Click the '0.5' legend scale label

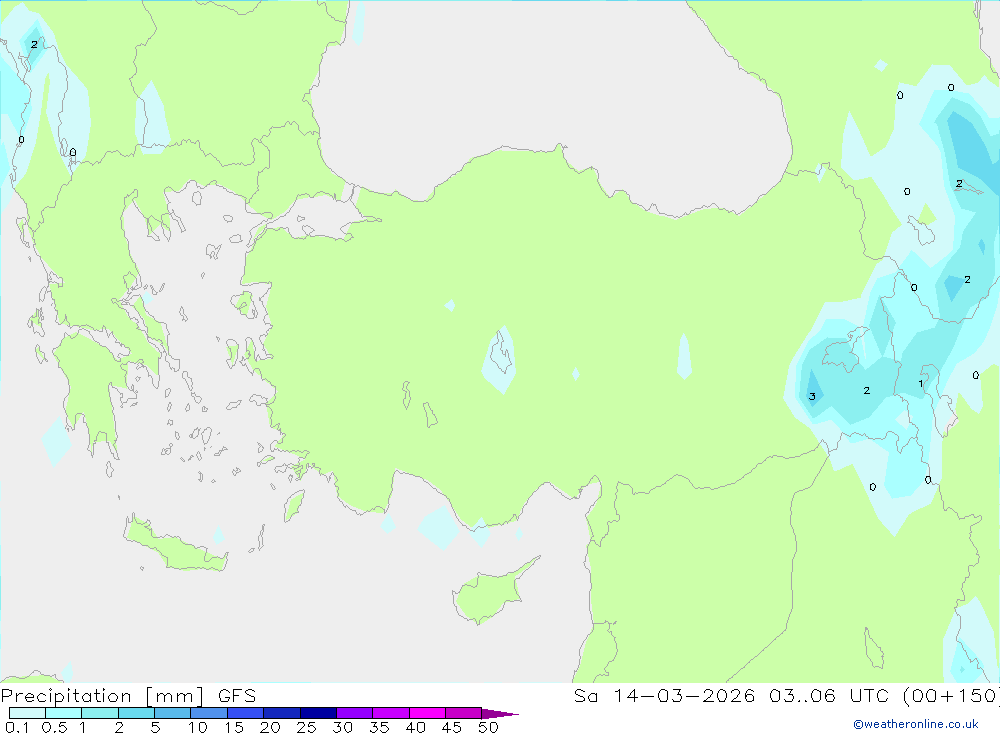point(54,727)
